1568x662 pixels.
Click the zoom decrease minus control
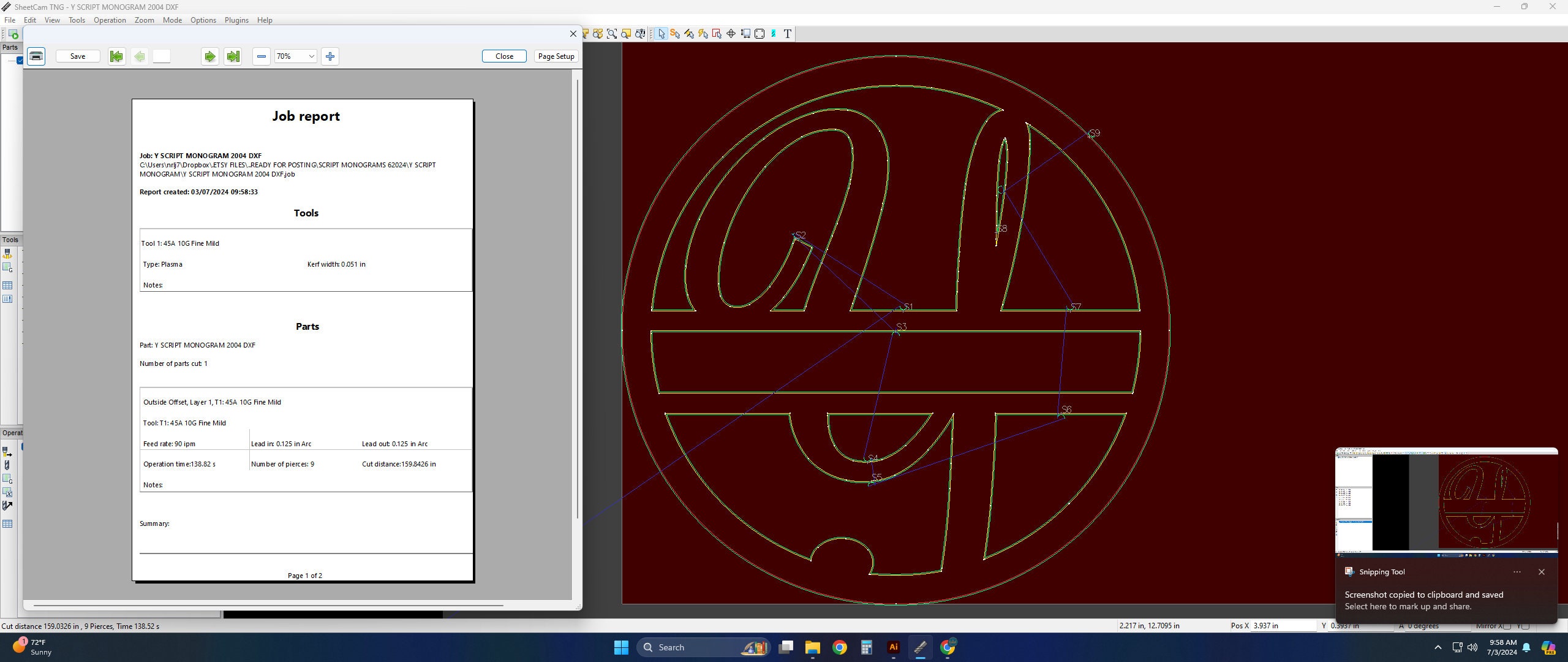pos(262,56)
